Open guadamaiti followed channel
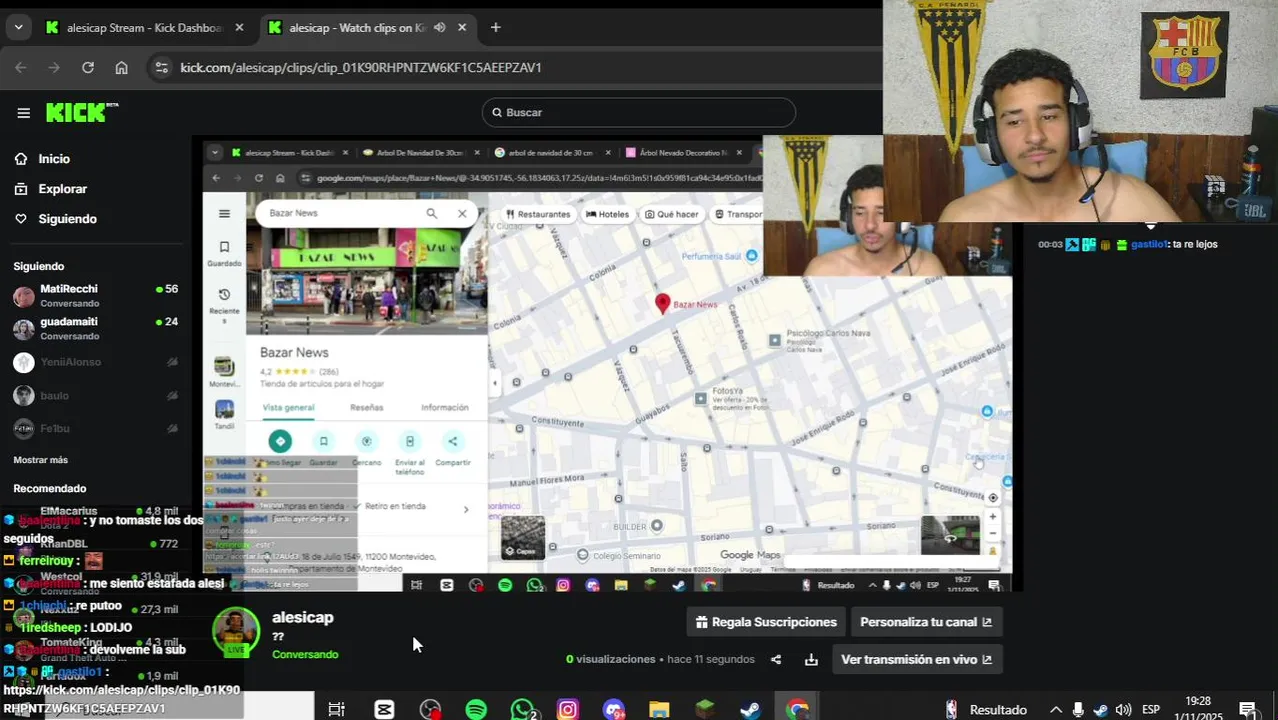This screenshot has width=1278, height=720. 95,328
